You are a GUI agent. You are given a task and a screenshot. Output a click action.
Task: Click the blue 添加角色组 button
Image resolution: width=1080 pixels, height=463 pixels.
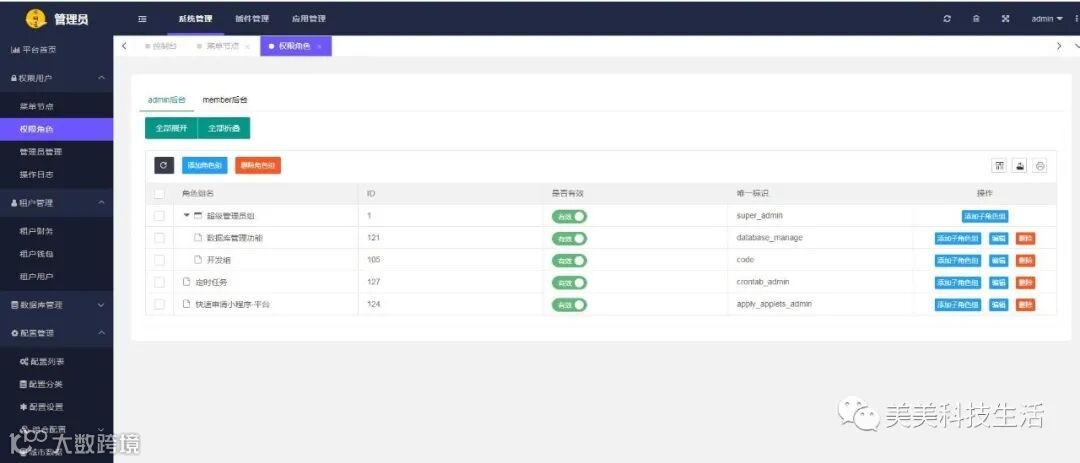click(205, 165)
